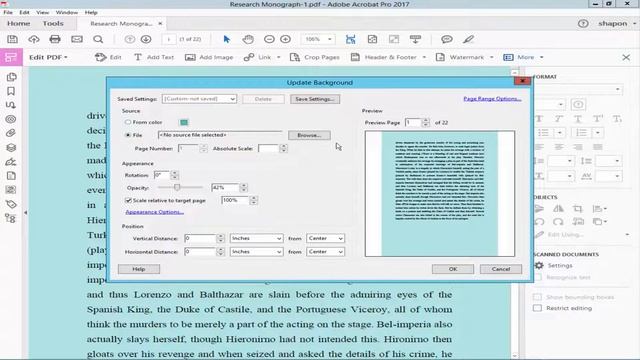
Task: Click Save Settings... button
Action: (x=315, y=99)
